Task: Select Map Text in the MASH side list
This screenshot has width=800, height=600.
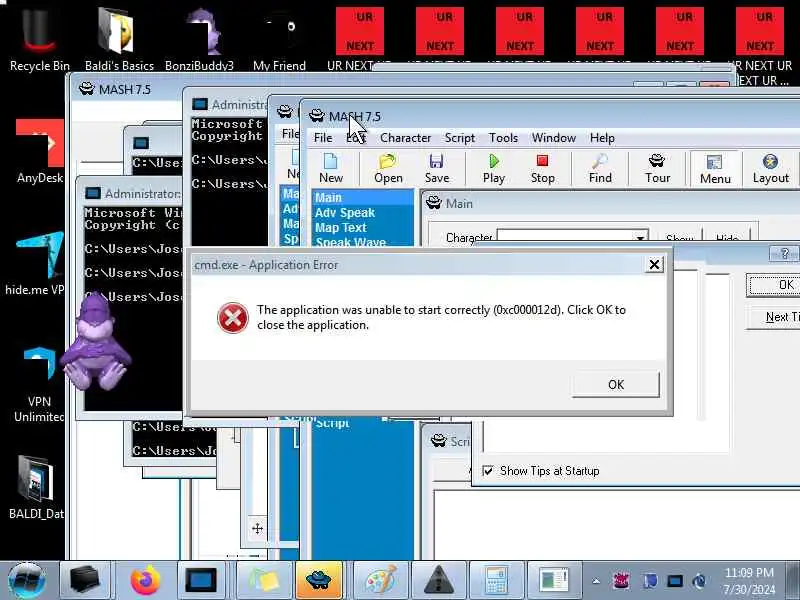Action: (x=363, y=227)
